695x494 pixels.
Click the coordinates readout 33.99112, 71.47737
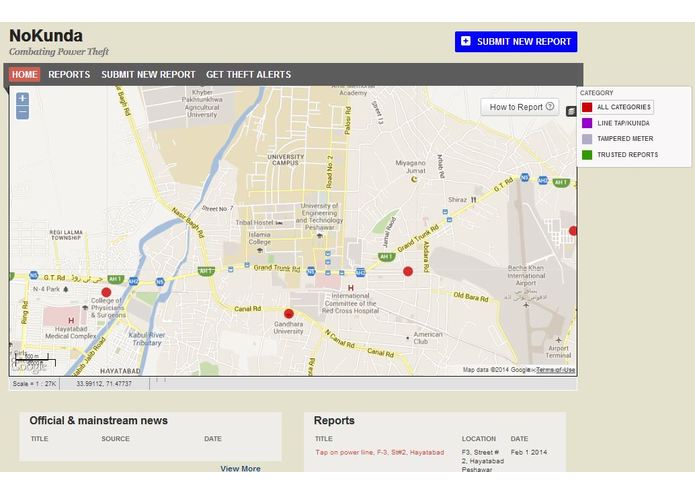click(104, 384)
